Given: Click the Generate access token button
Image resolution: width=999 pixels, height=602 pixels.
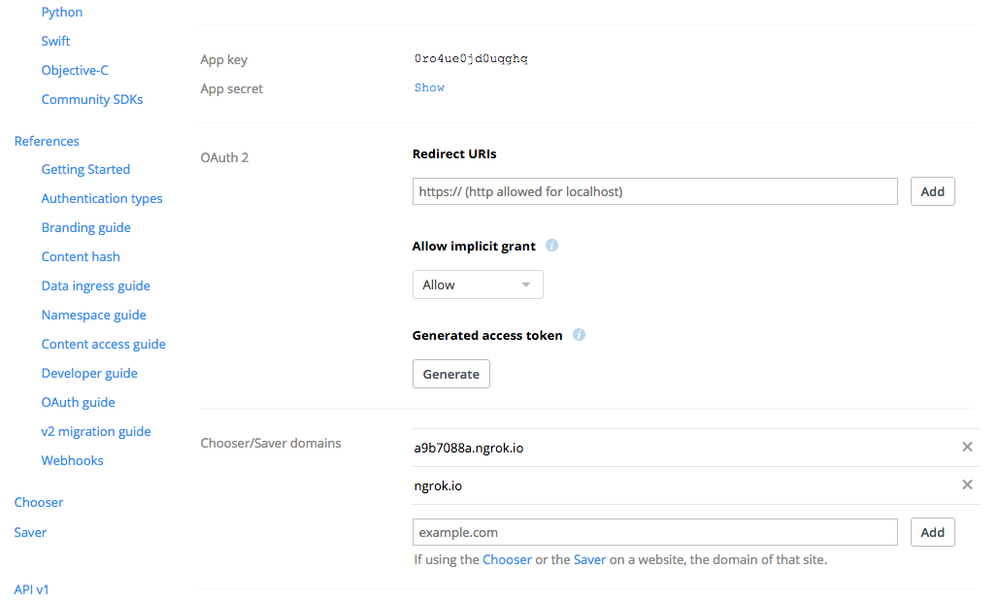Looking at the screenshot, I should click(x=451, y=373).
